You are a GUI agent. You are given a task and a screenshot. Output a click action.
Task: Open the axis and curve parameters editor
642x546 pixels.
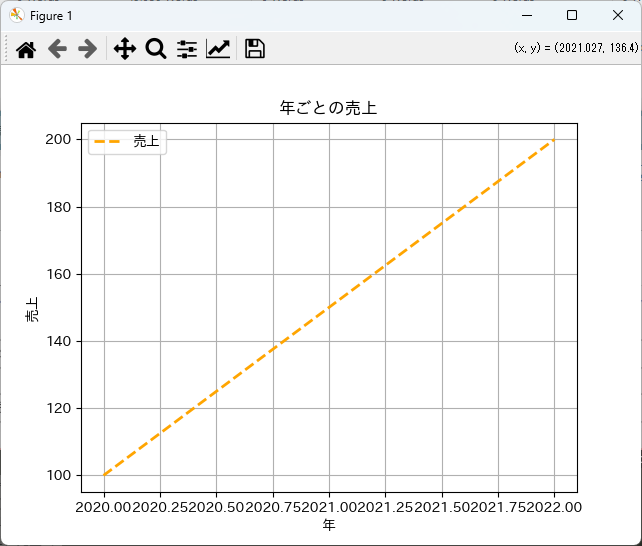point(218,49)
